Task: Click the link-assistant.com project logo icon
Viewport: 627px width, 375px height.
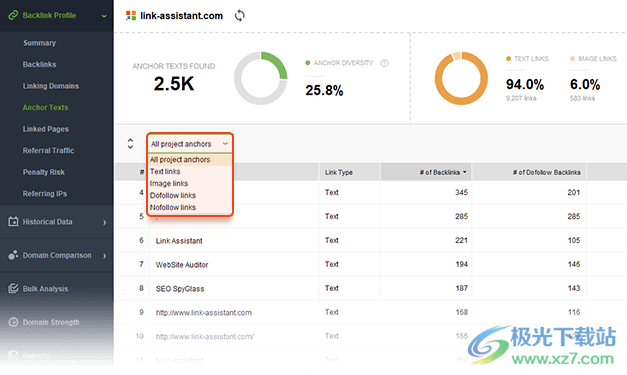Action: (x=131, y=16)
